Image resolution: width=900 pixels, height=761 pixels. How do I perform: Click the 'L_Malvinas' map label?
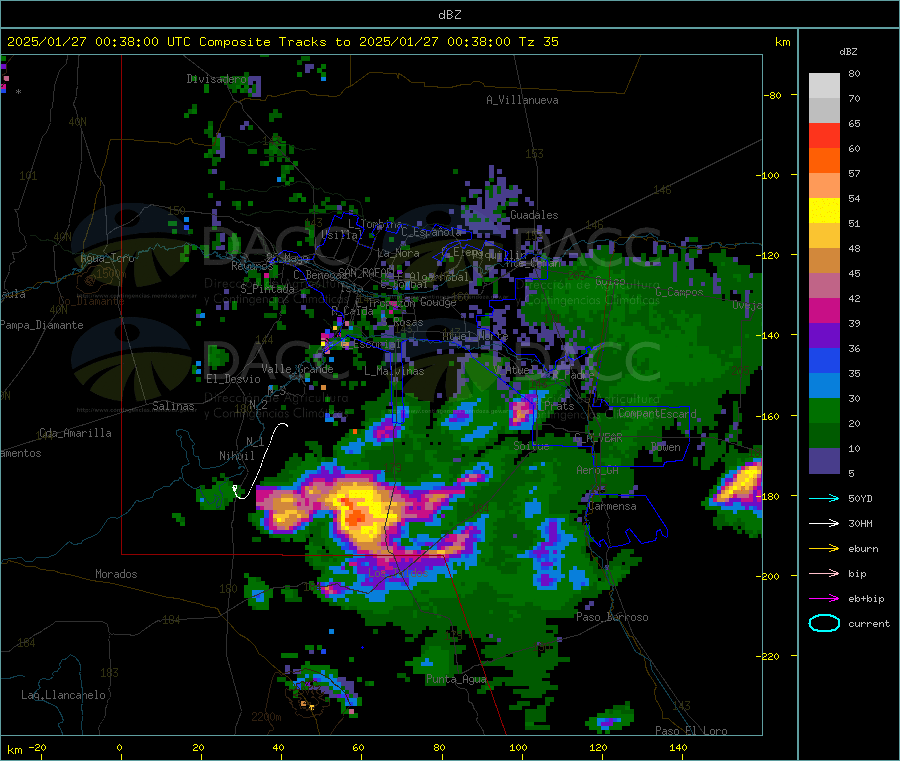click(x=394, y=371)
